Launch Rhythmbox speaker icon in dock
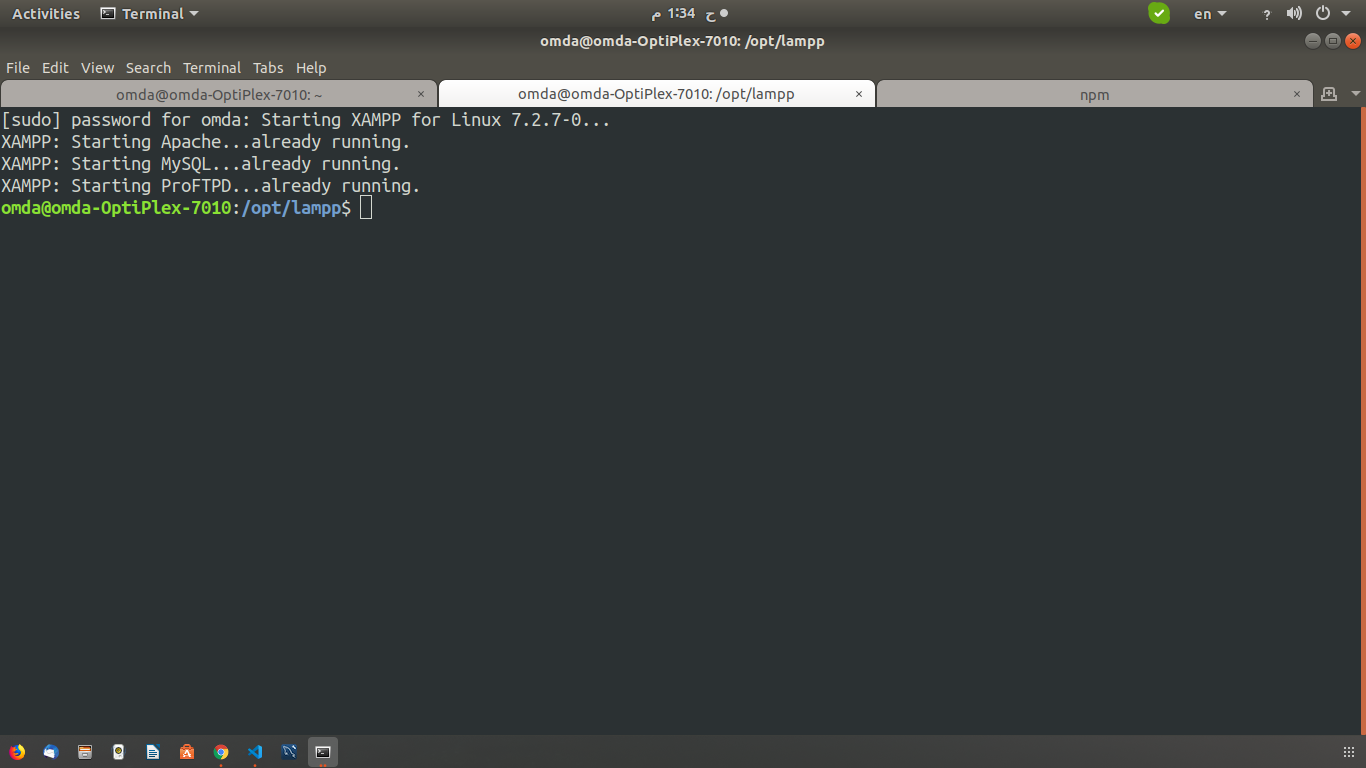Image resolution: width=1366 pixels, height=768 pixels. coord(119,752)
